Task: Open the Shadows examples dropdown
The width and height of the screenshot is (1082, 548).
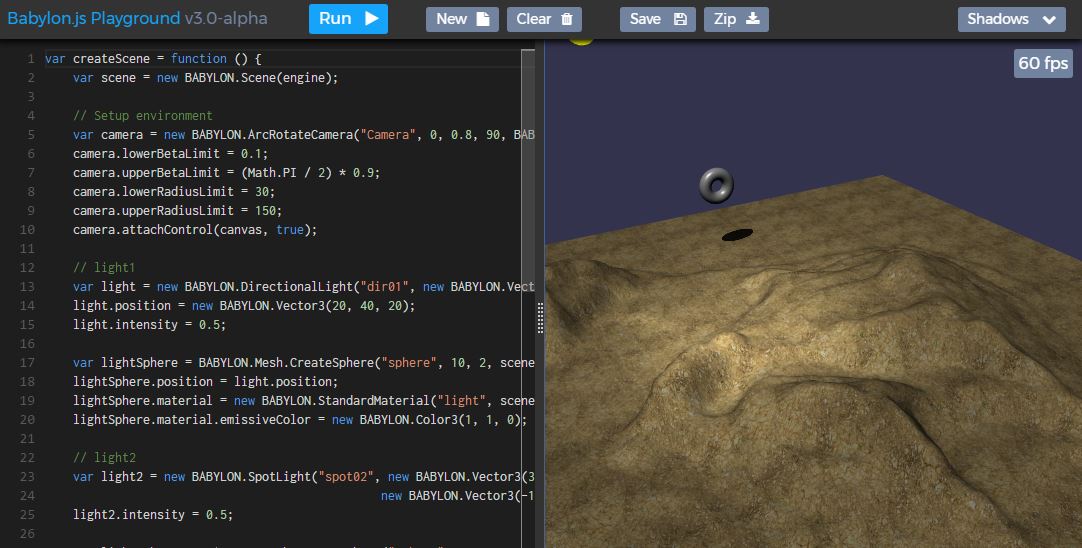Action: tap(1012, 19)
